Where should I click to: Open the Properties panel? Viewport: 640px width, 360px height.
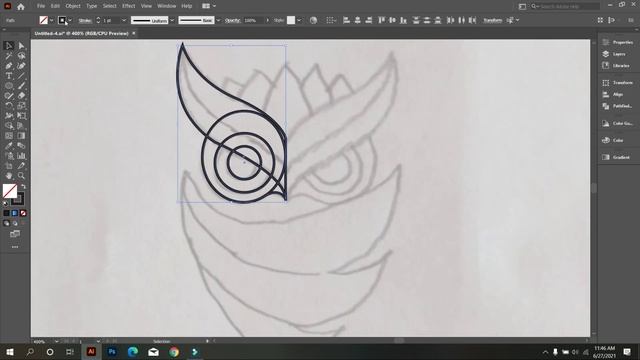click(618, 42)
